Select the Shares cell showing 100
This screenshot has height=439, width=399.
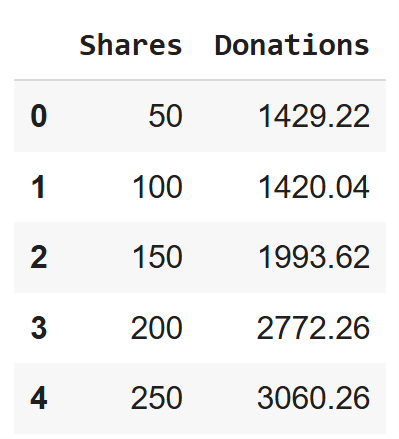[157, 187]
